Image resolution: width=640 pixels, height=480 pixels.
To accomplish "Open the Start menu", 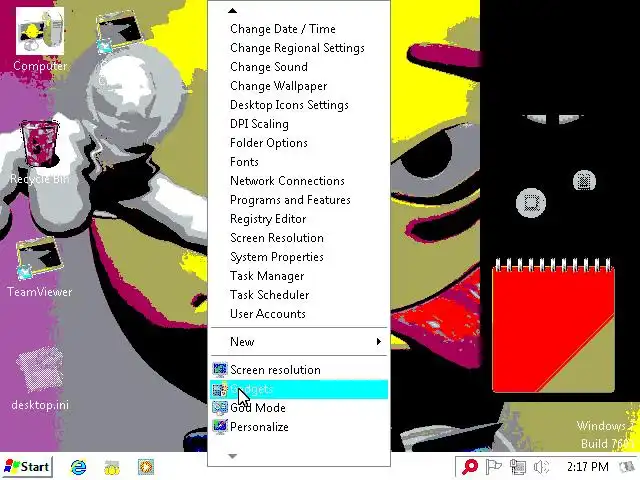I will tap(27, 467).
